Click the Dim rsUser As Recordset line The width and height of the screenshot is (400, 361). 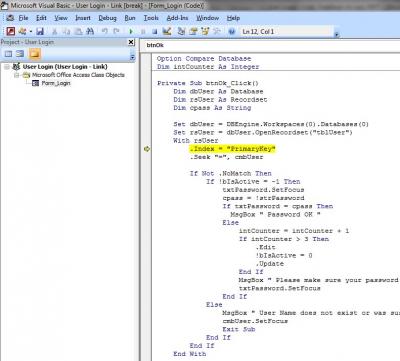220,99
